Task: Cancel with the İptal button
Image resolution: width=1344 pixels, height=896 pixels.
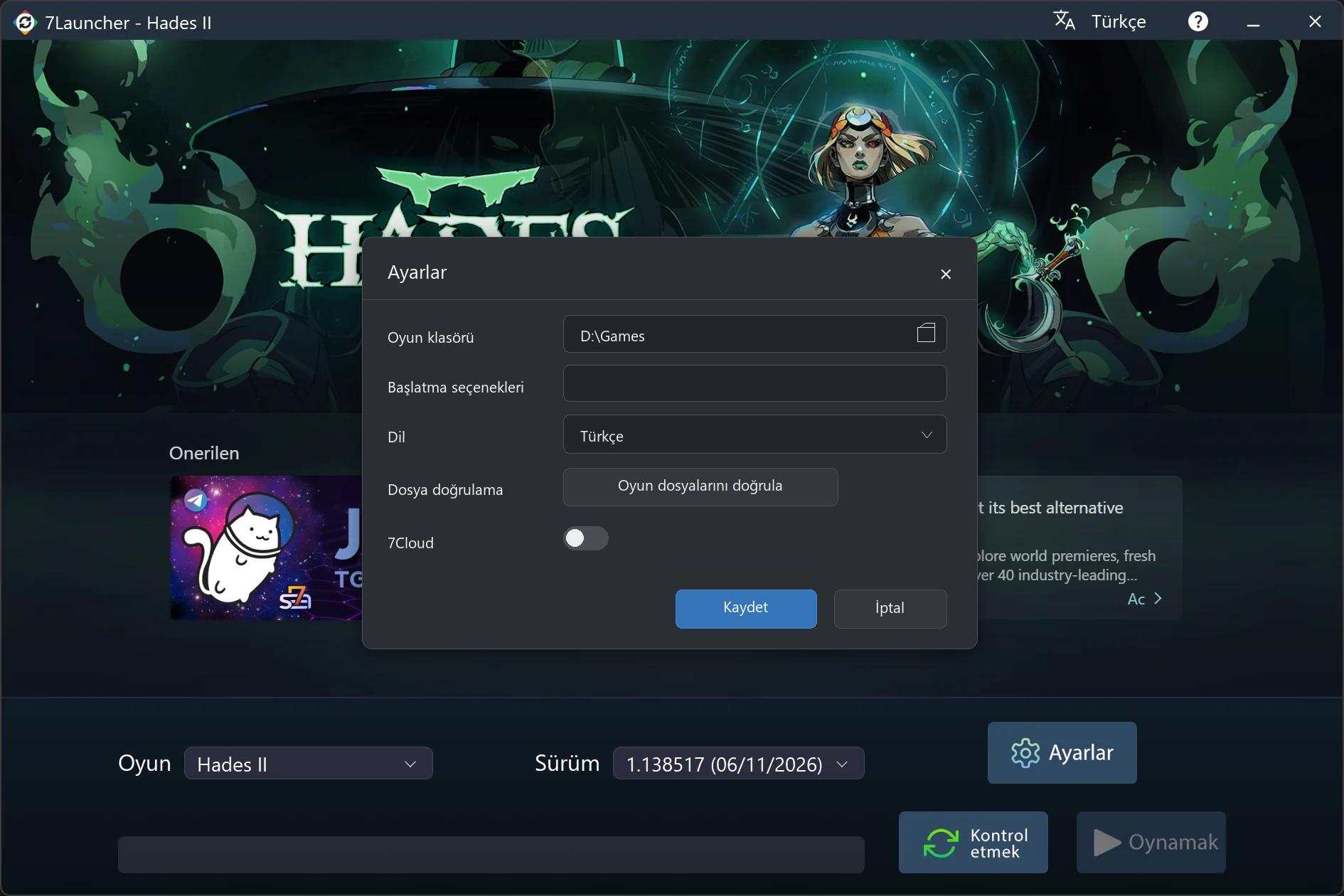Action: coord(890,609)
